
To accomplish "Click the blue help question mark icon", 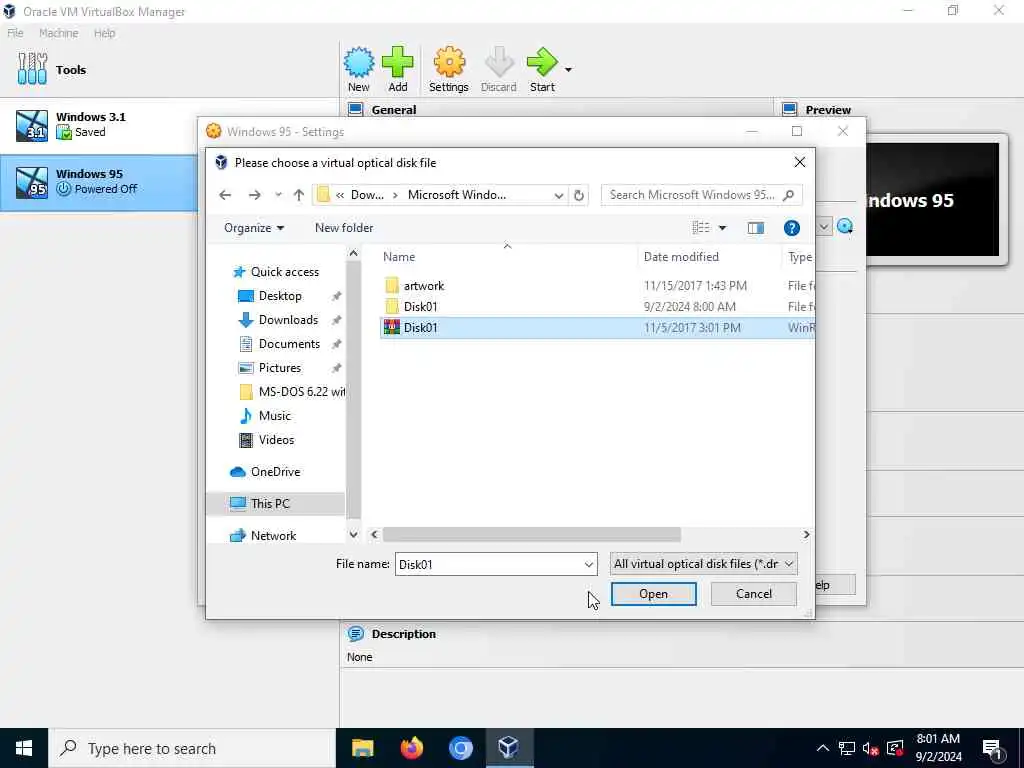I will tap(792, 228).
